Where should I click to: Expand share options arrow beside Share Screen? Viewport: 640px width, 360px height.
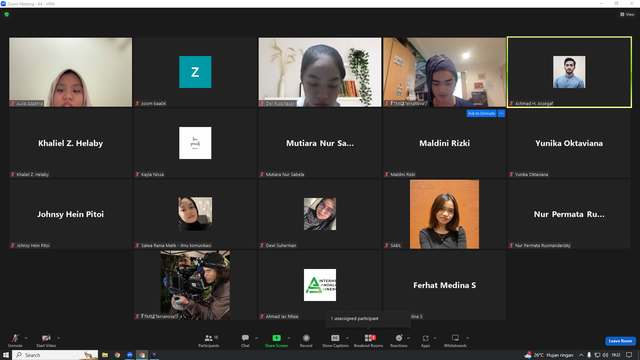click(x=289, y=338)
